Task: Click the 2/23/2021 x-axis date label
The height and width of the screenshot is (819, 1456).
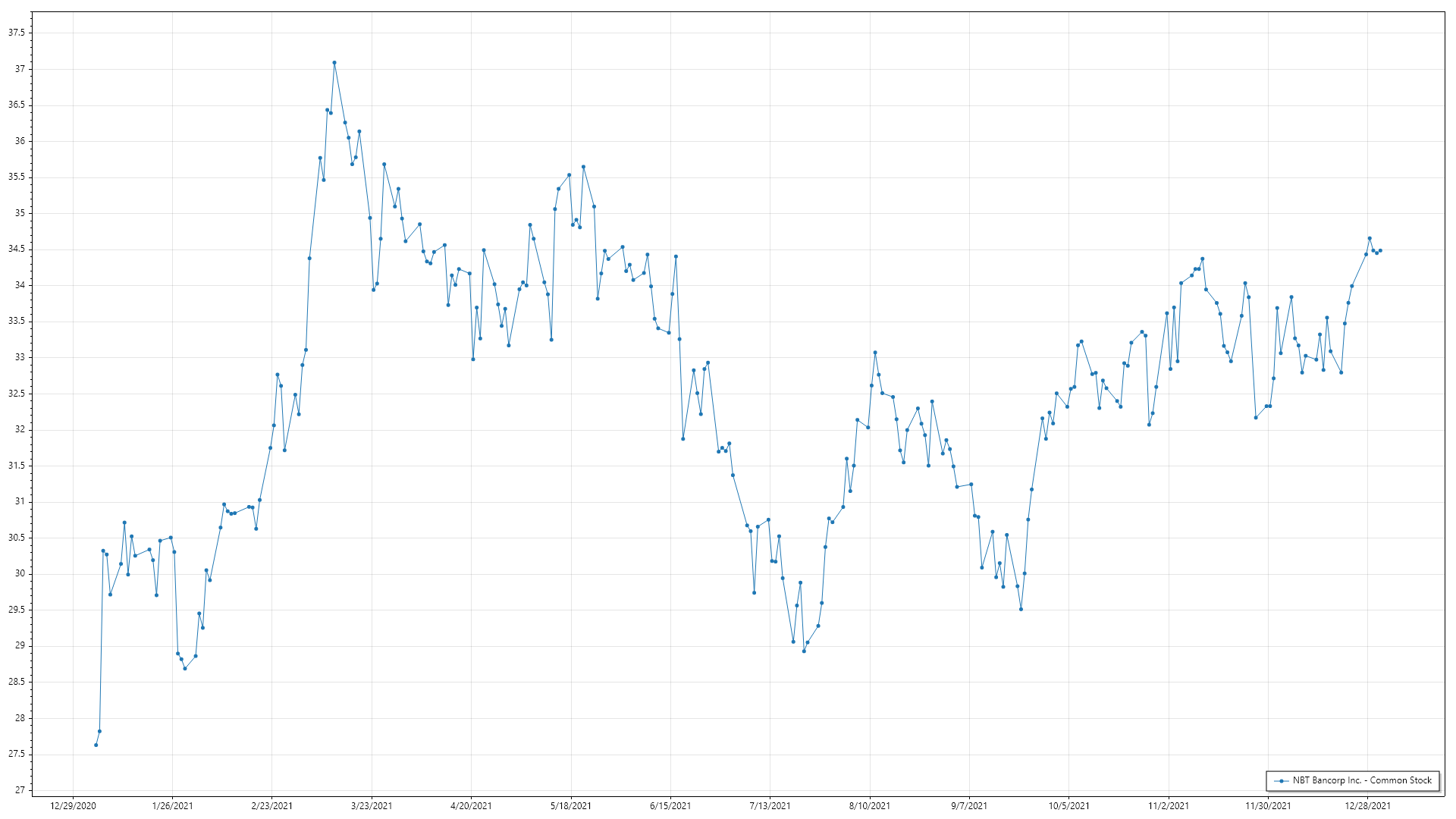Action: (x=271, y=805)
